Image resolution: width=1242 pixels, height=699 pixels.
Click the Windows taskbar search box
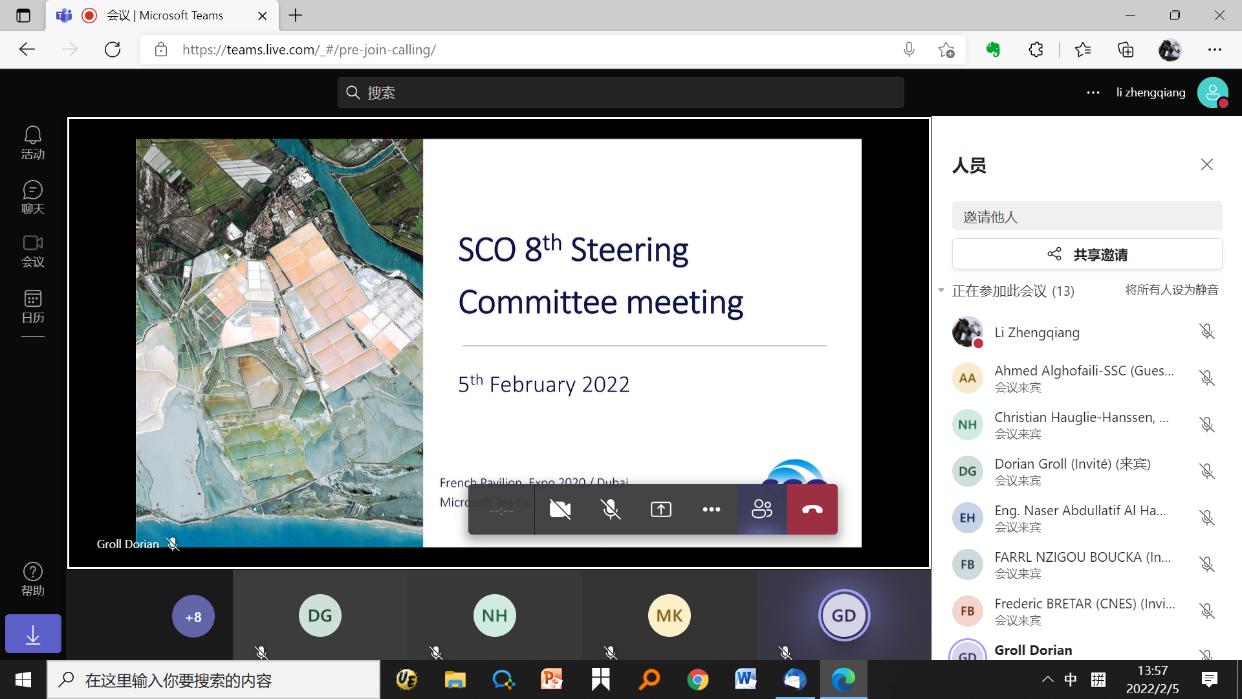(213, 680)
